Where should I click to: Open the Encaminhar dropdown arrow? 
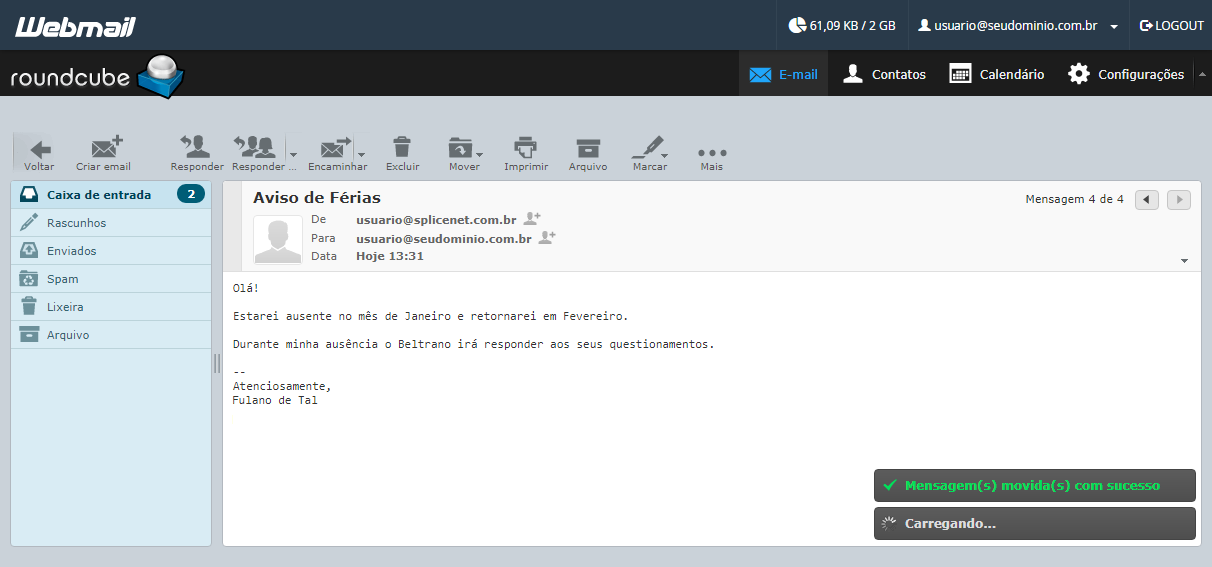coord(361,154)
